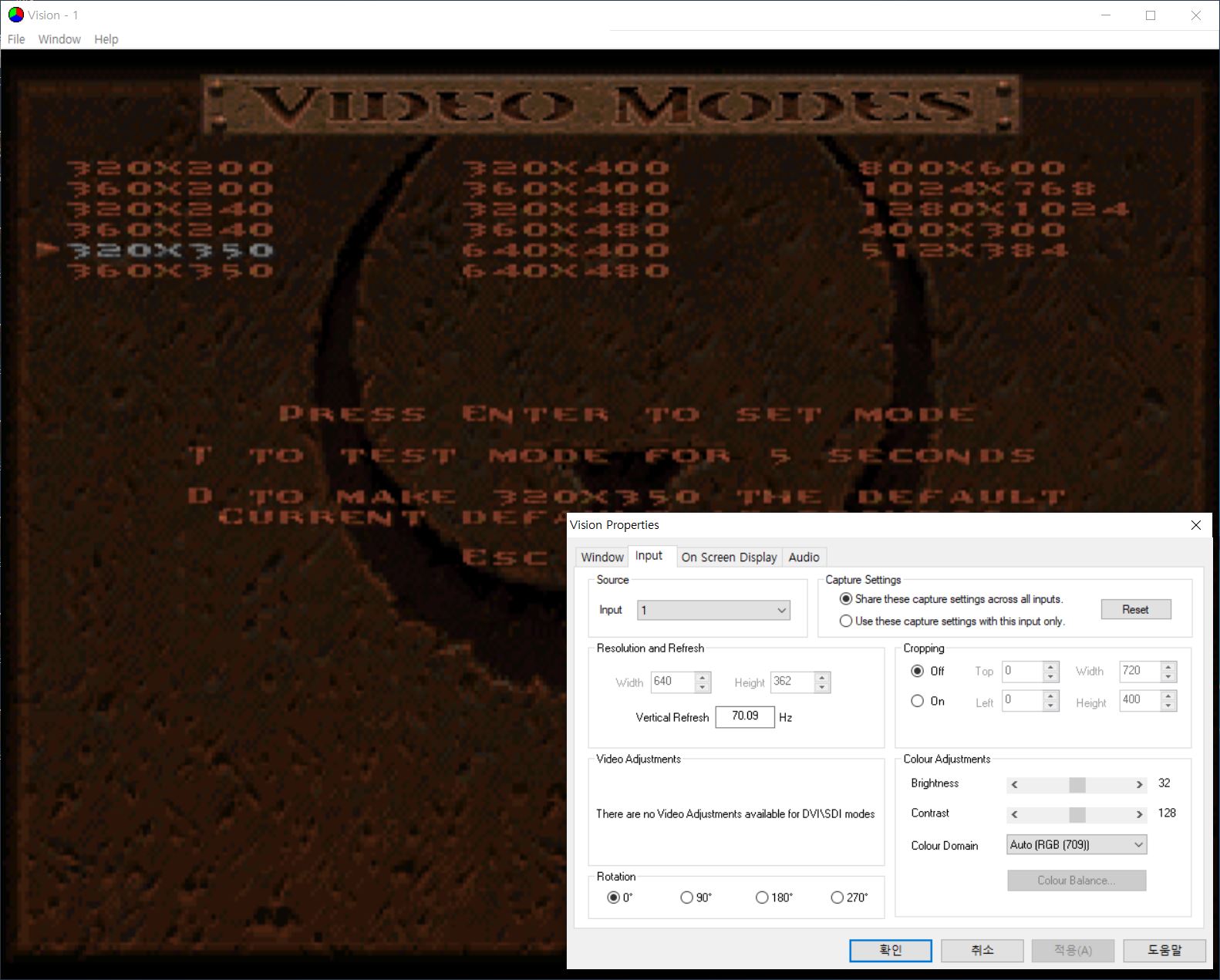
Task: Maximize the Vision - 1 window
Action: tap(1151, 15)
